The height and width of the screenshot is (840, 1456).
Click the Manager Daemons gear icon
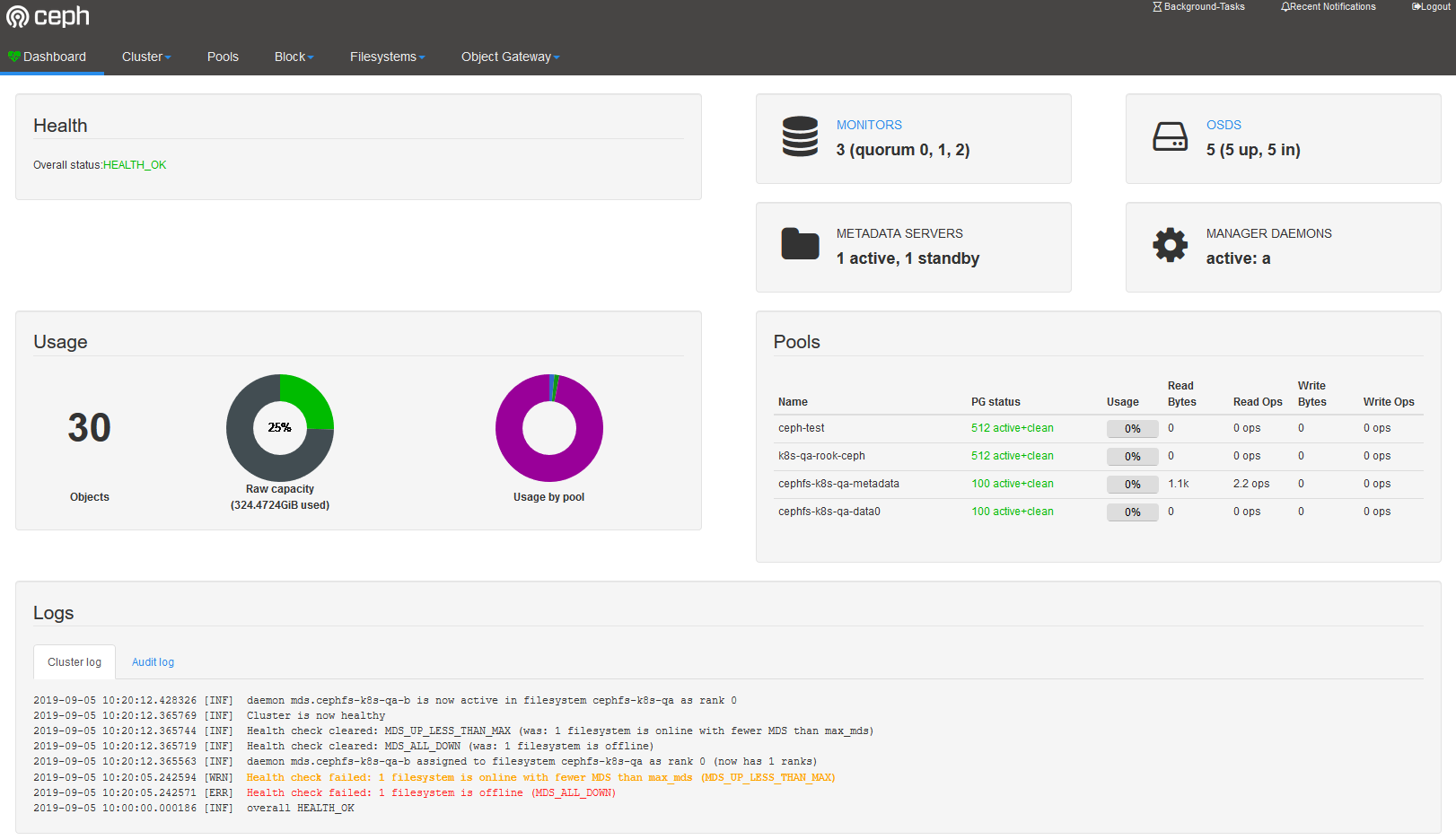(1171, 244)
